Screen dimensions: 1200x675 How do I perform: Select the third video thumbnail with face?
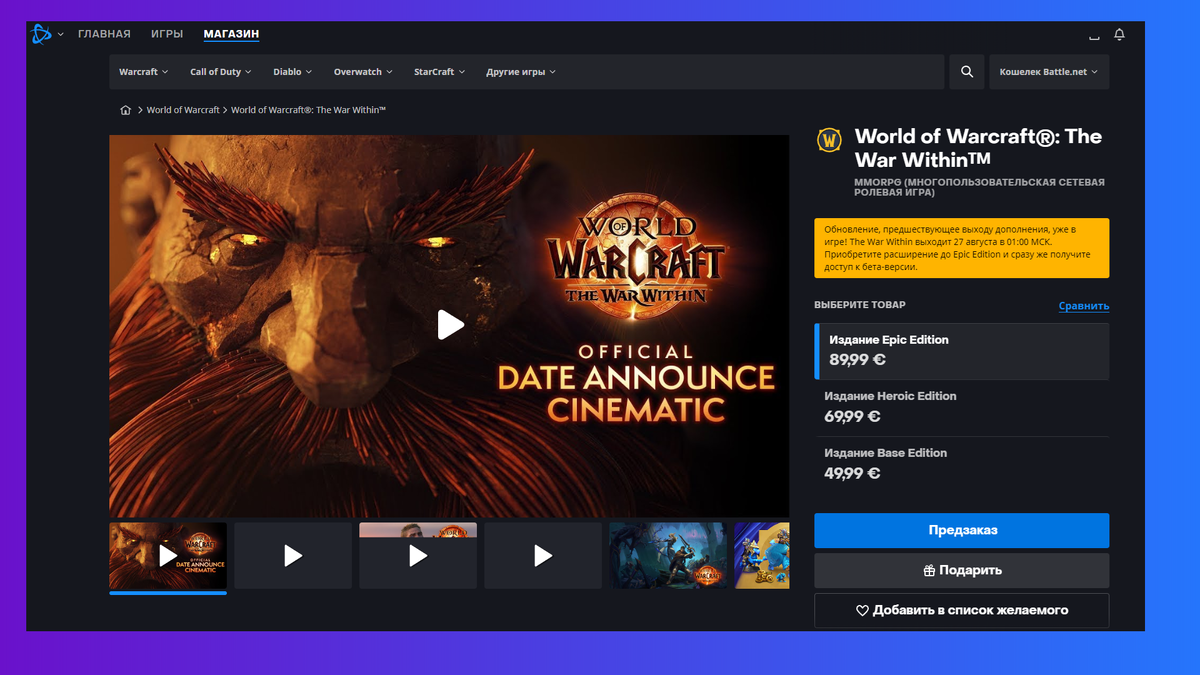418,556
